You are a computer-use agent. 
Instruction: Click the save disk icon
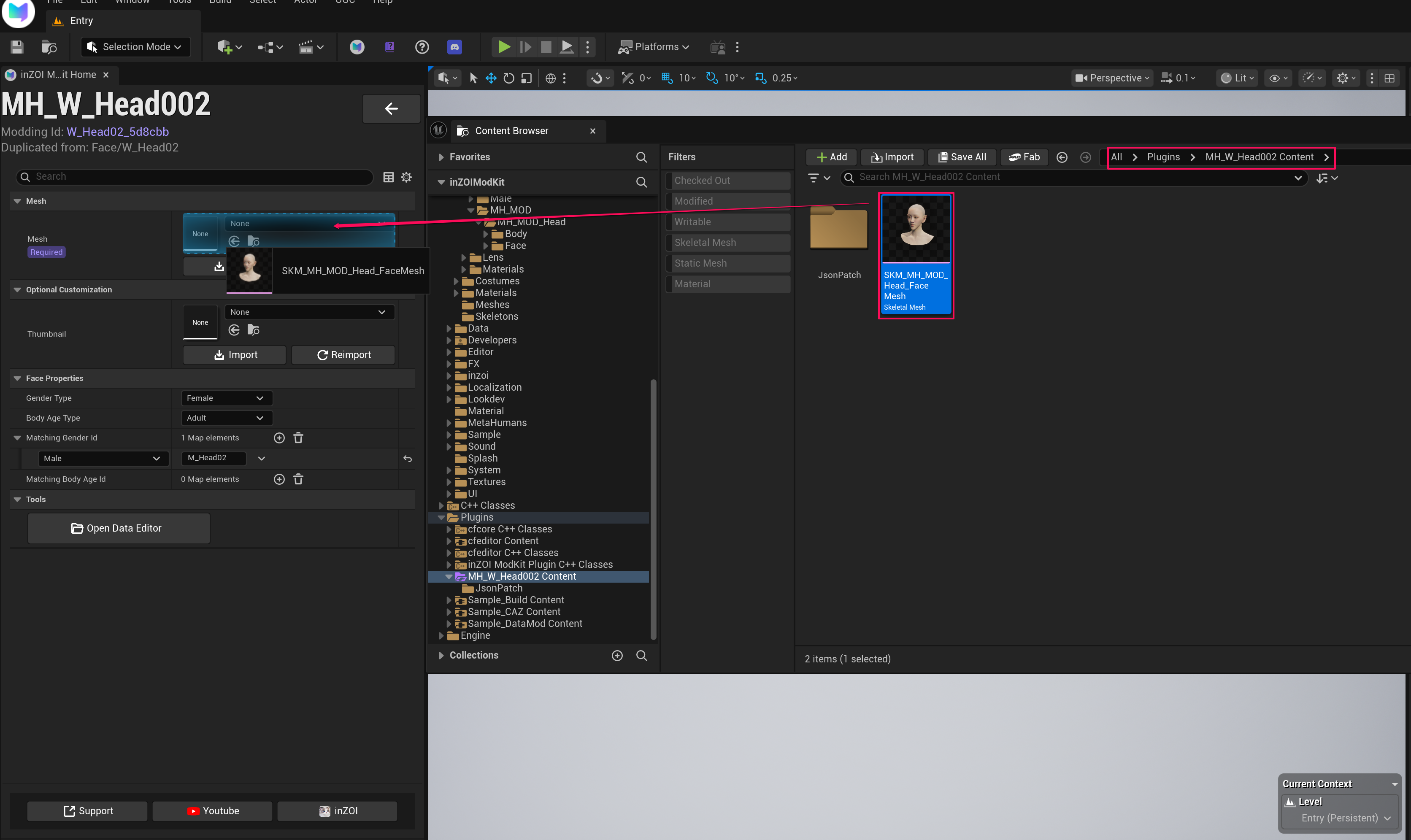tap(17, 47)
